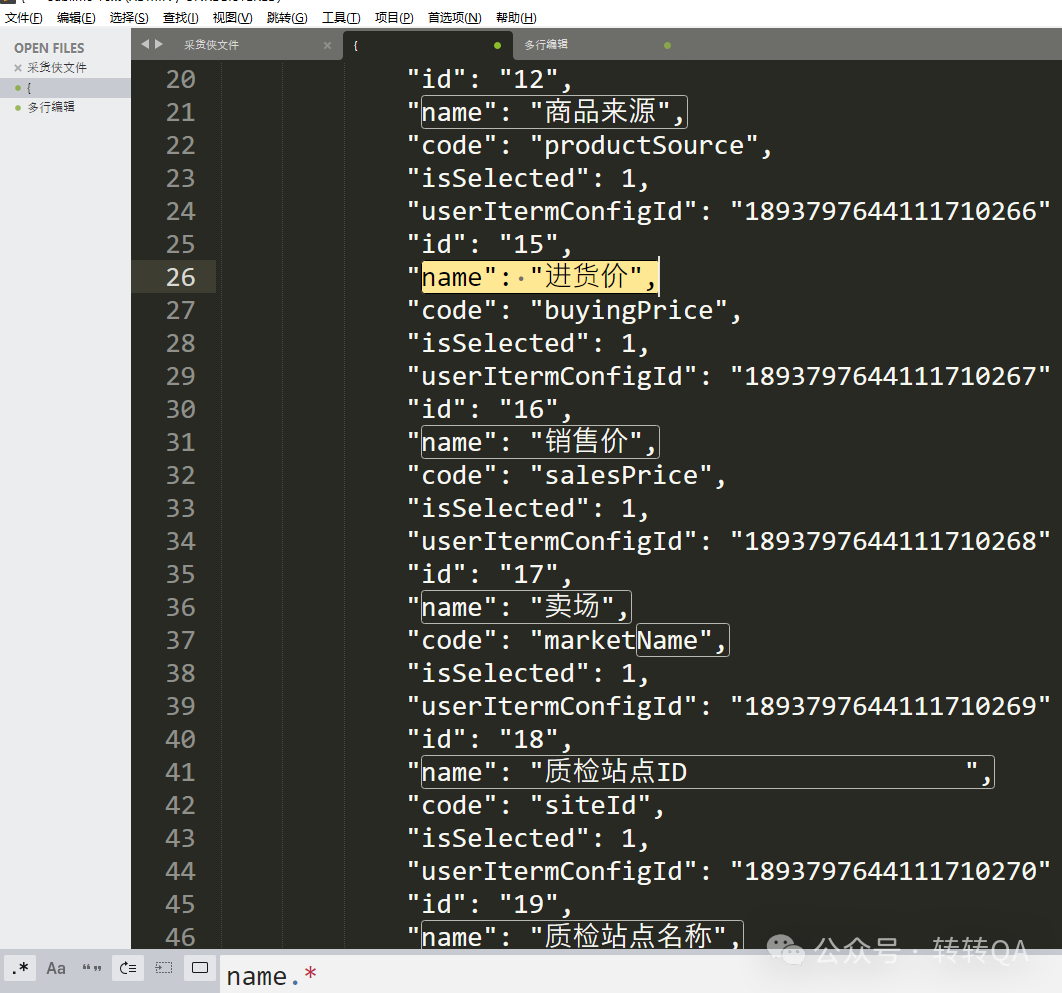This screenshot has height=993, width=1062.
Task: Click unsaved dot on 多行编辑 tab
Action: pos(667,45)
